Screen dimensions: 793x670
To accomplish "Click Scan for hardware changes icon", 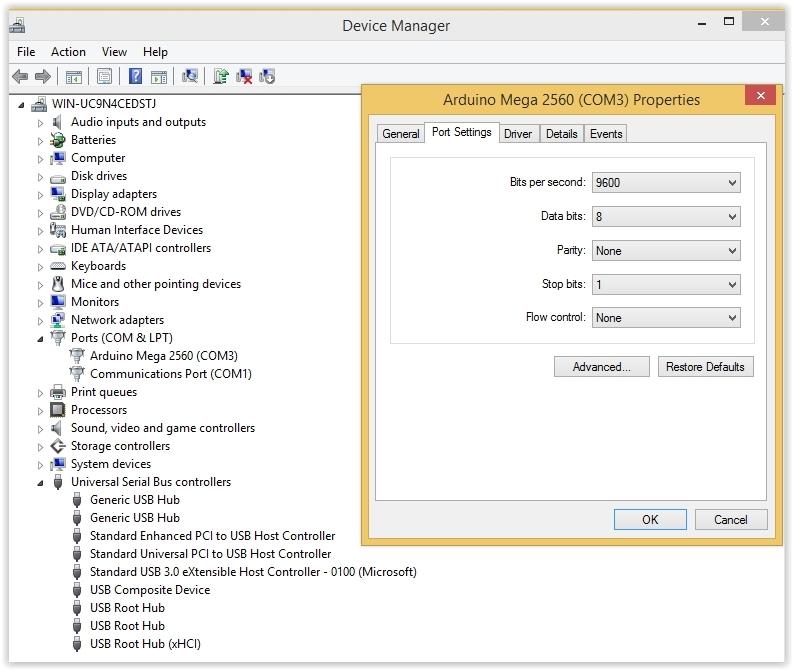I will pos(190,76).
